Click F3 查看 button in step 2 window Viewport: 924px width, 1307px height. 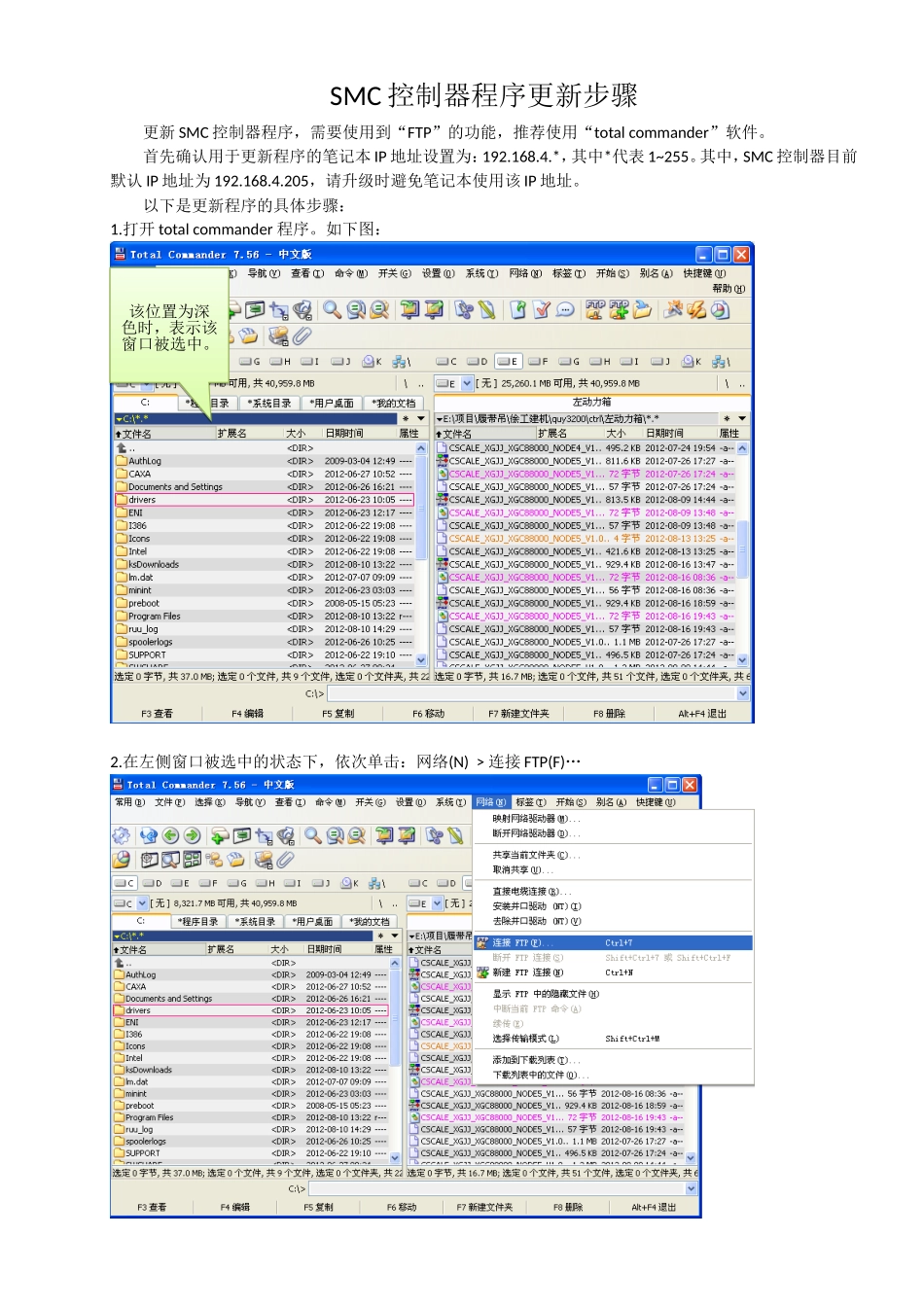click(152, 1207)
